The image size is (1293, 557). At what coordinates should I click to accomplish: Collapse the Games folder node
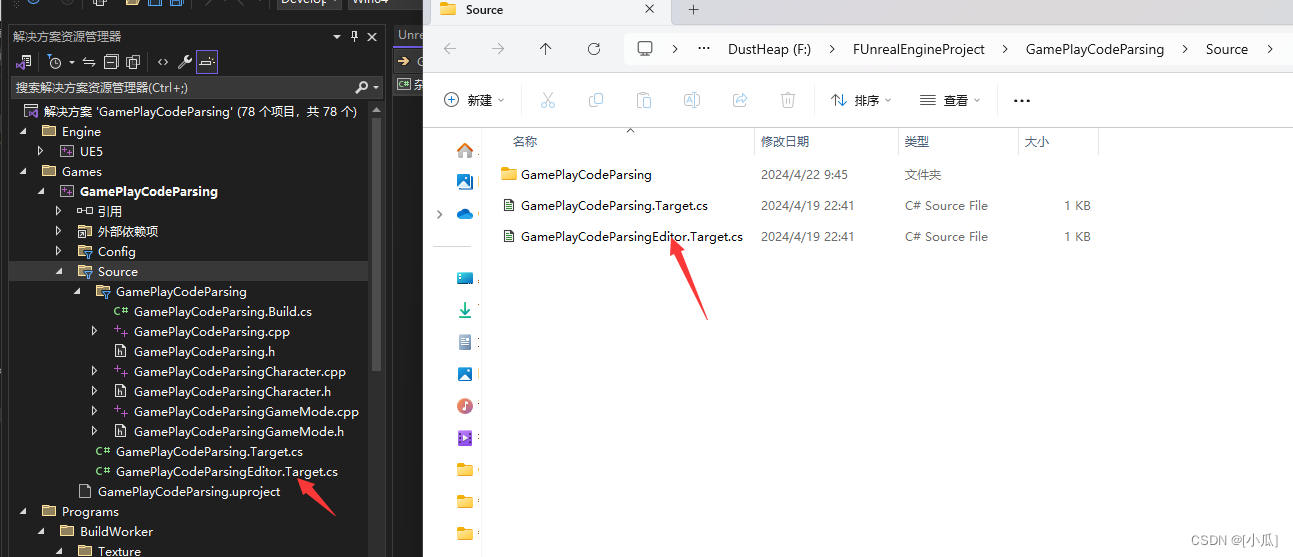click(x=23, y=171)
